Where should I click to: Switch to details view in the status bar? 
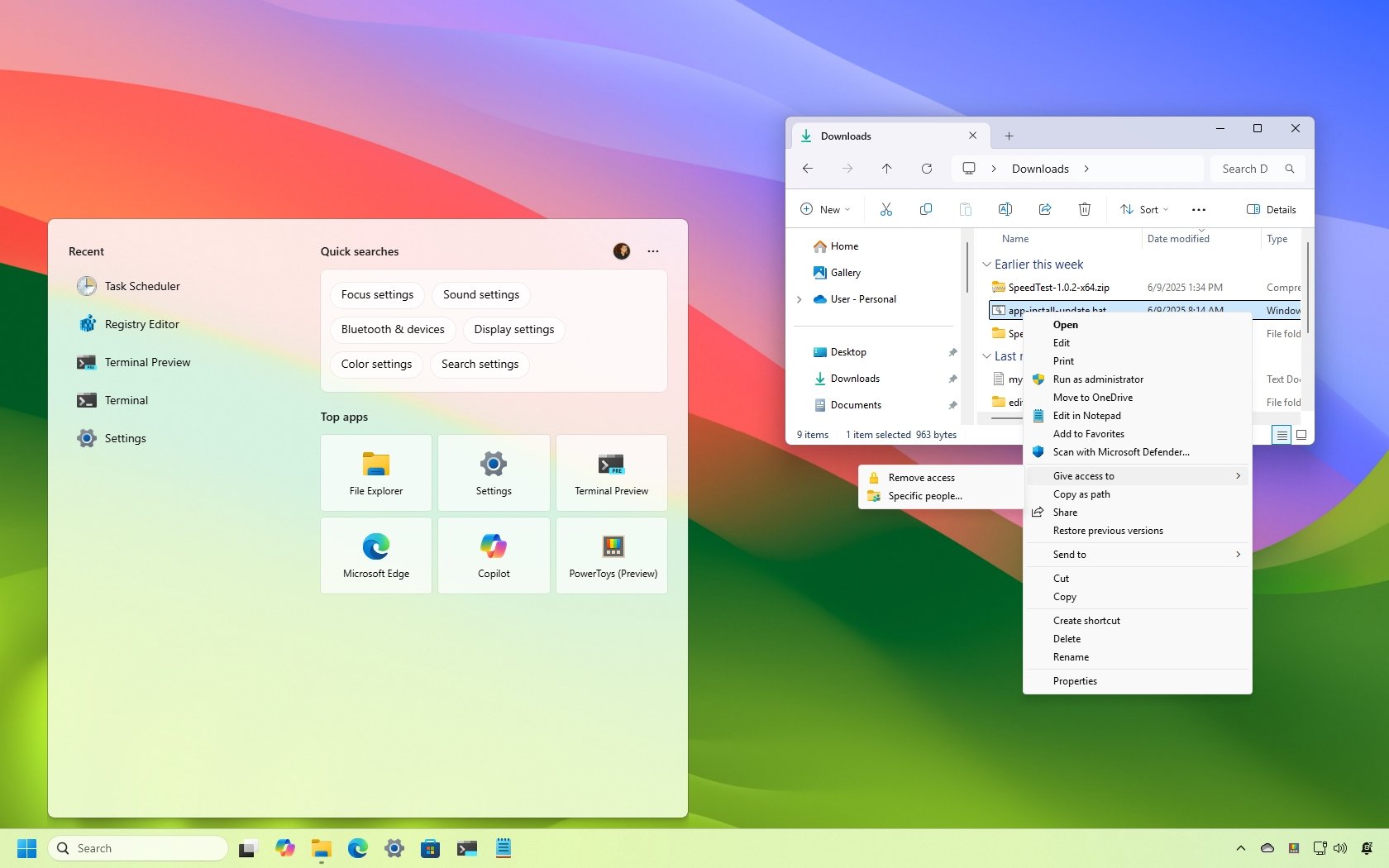(1281, 434)
